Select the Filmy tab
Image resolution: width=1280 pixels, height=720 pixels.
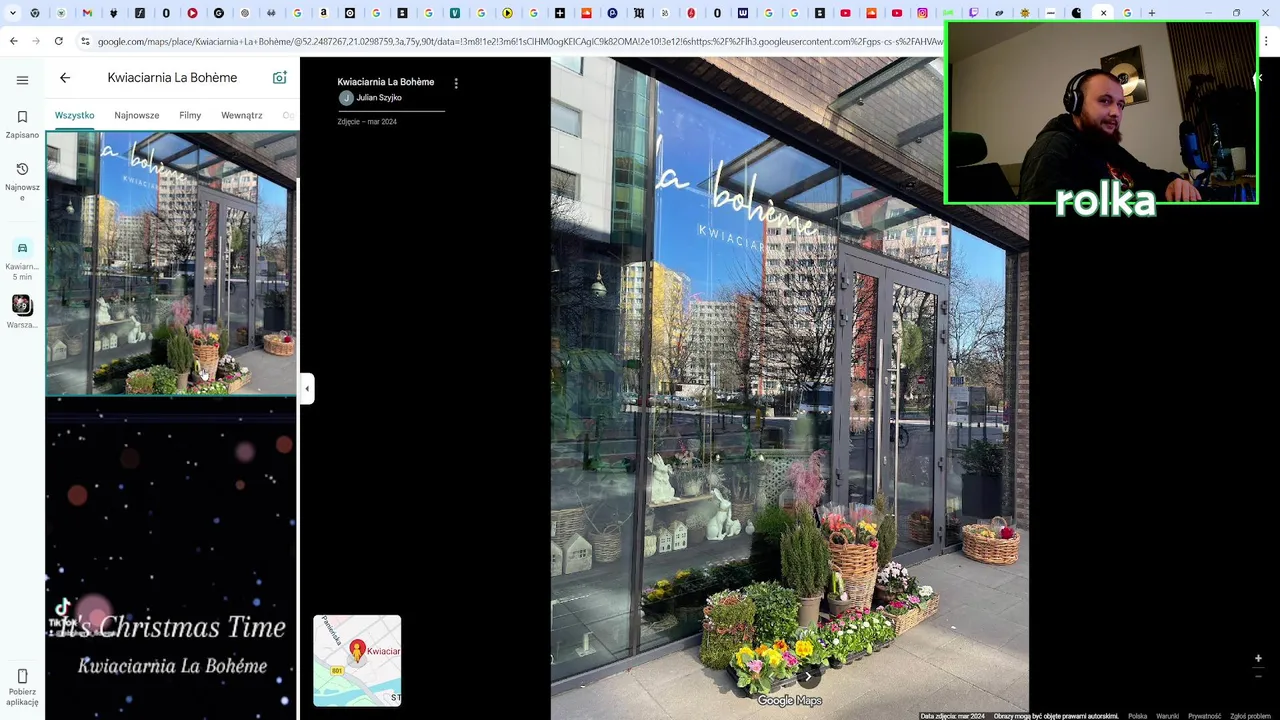pos(190,115)
